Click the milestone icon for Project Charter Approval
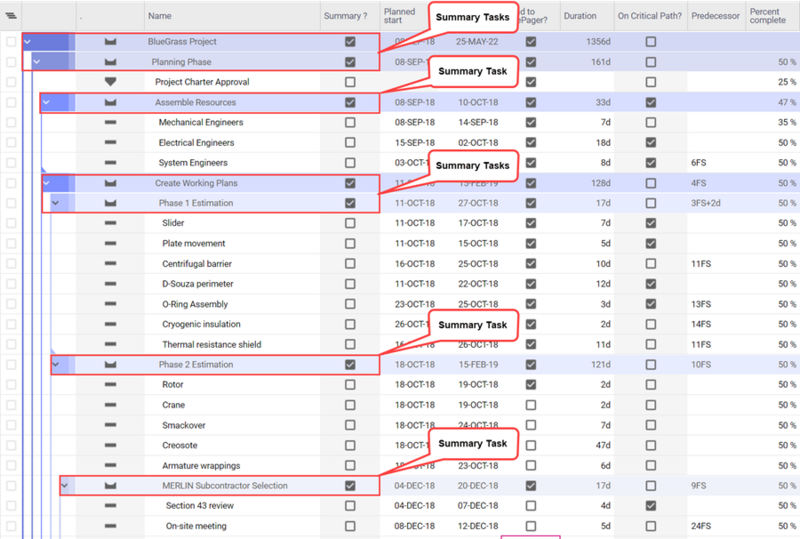800x539 pixels. tap(110, 82)
